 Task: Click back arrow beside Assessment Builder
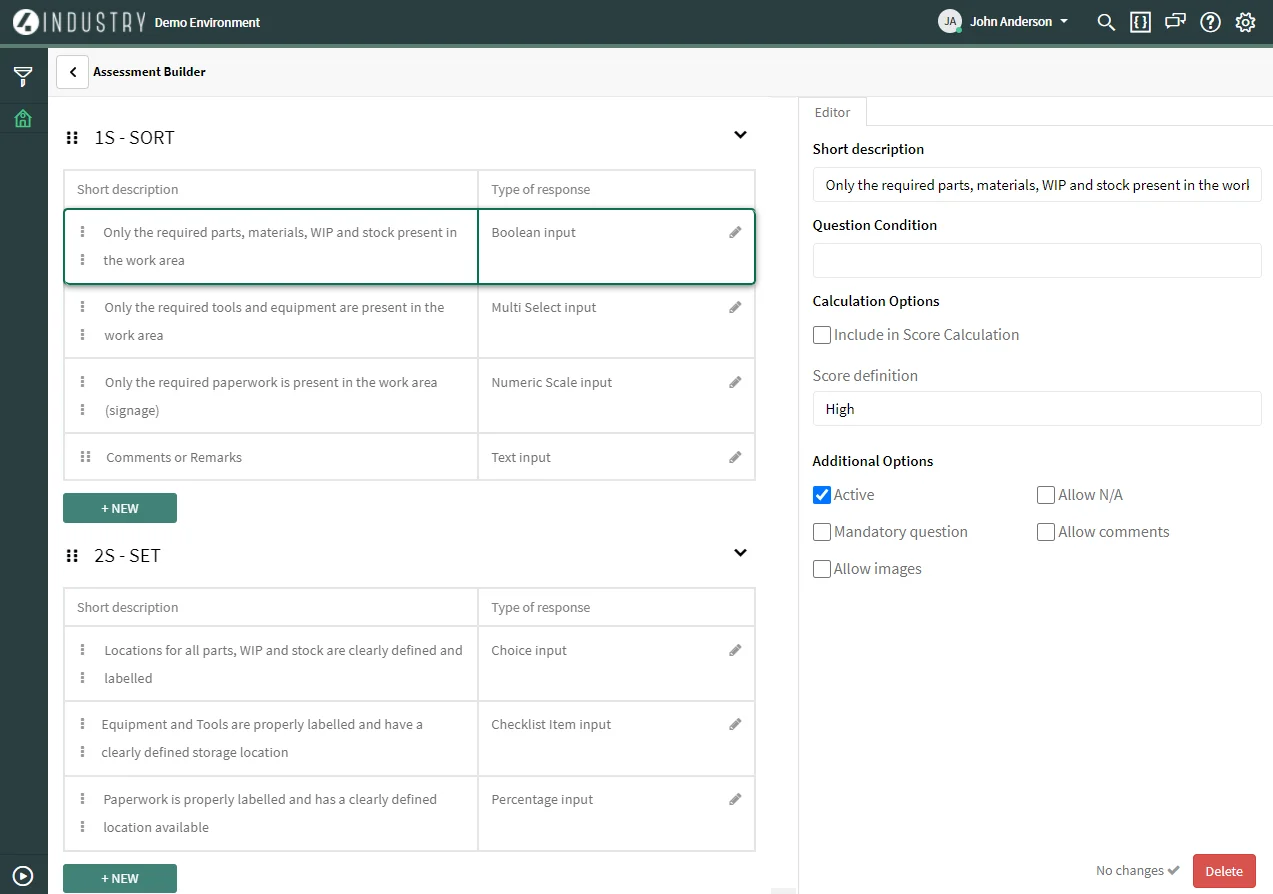(x=73, y=72)
